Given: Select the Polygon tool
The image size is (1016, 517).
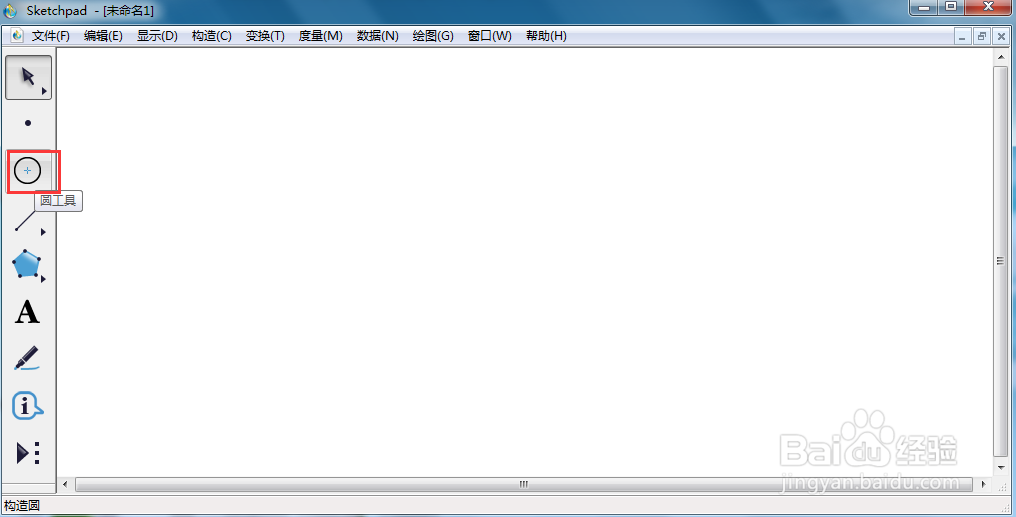Looking at the screenshot, I should pyautogui.click(x=27, y=265).
